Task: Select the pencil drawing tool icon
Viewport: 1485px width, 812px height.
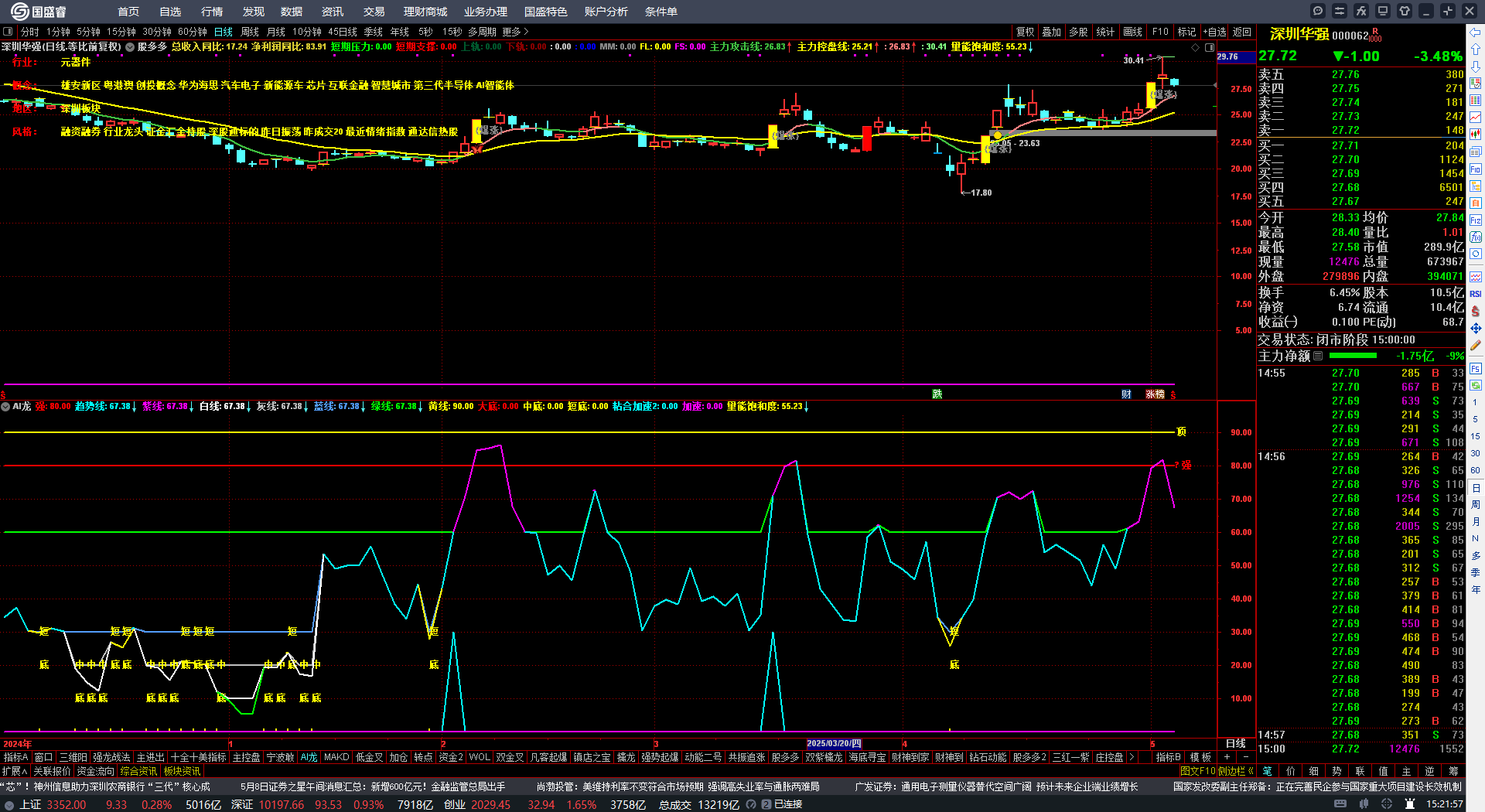Action: (x=1476, y=345)
